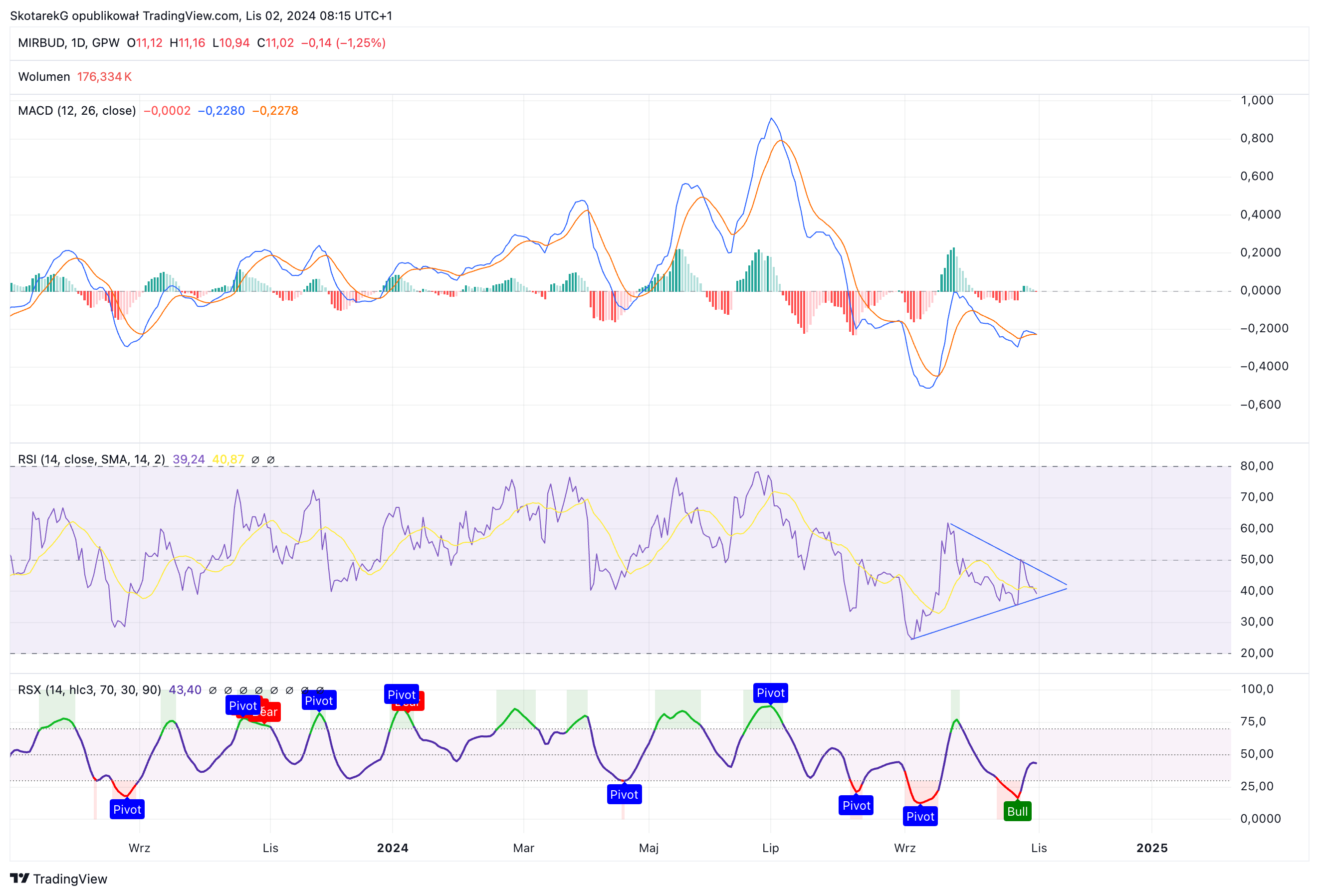
Task: Click the Lip label on time axis
Action: (770, 848)
